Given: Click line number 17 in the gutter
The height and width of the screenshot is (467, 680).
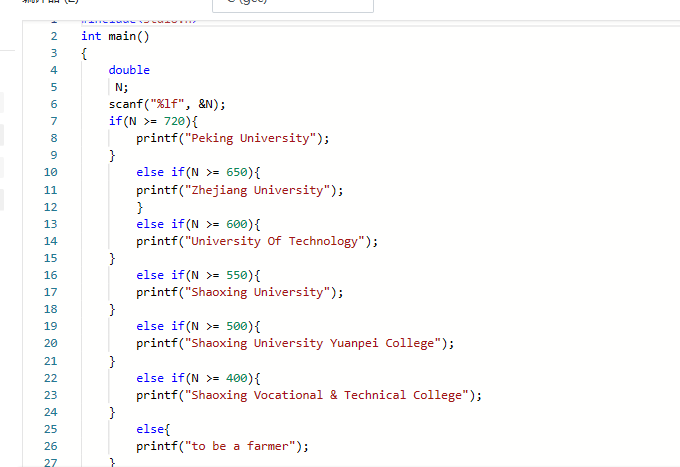Looking at the screenshot, I should coord(50,293).
